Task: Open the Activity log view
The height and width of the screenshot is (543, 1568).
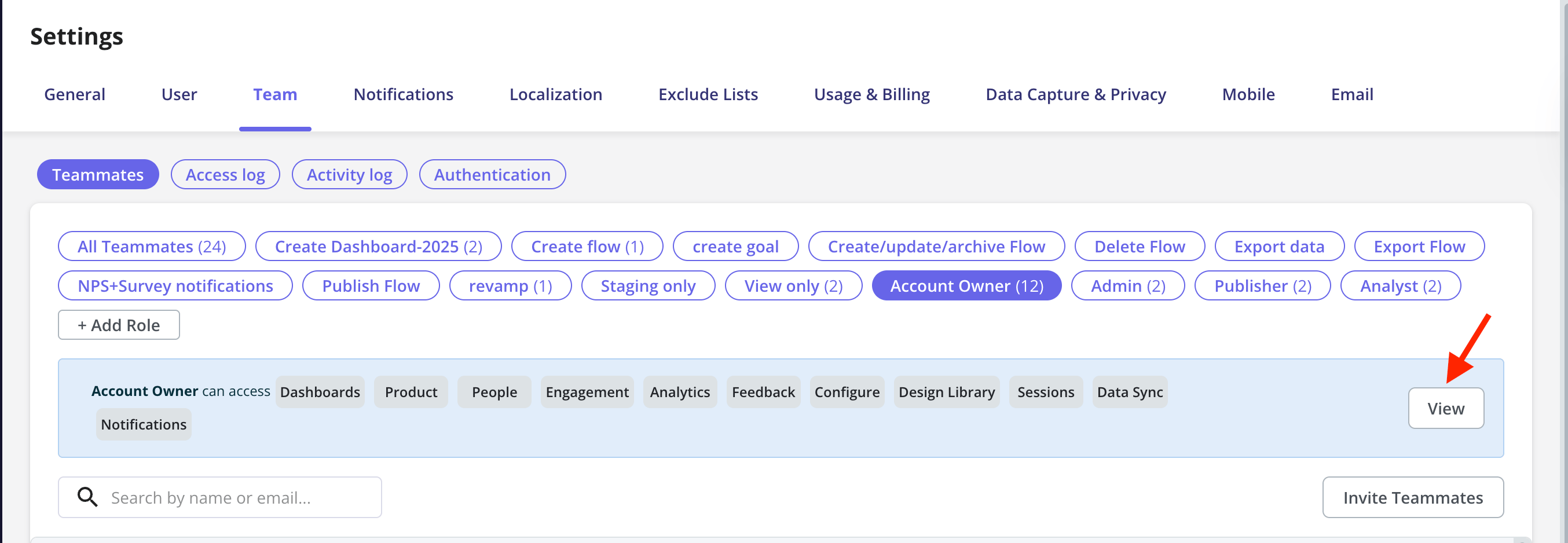Action: (349, 175)
